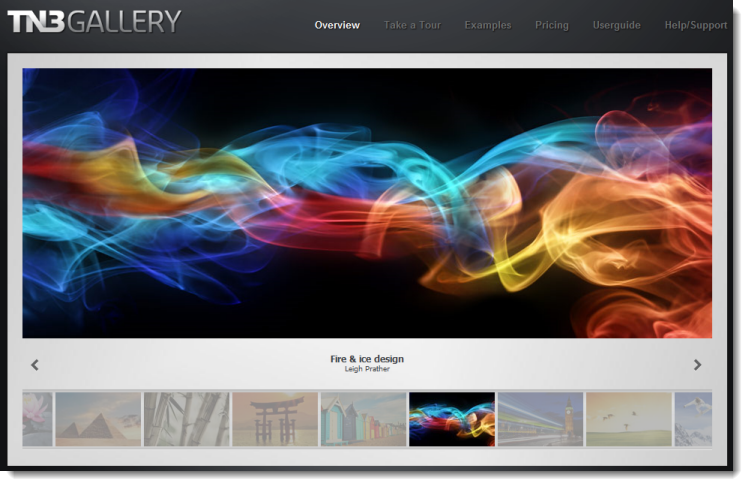The image size is (748, 486).
Task: Select the pyramids thumbnail
Action: [x=98, y=419]
